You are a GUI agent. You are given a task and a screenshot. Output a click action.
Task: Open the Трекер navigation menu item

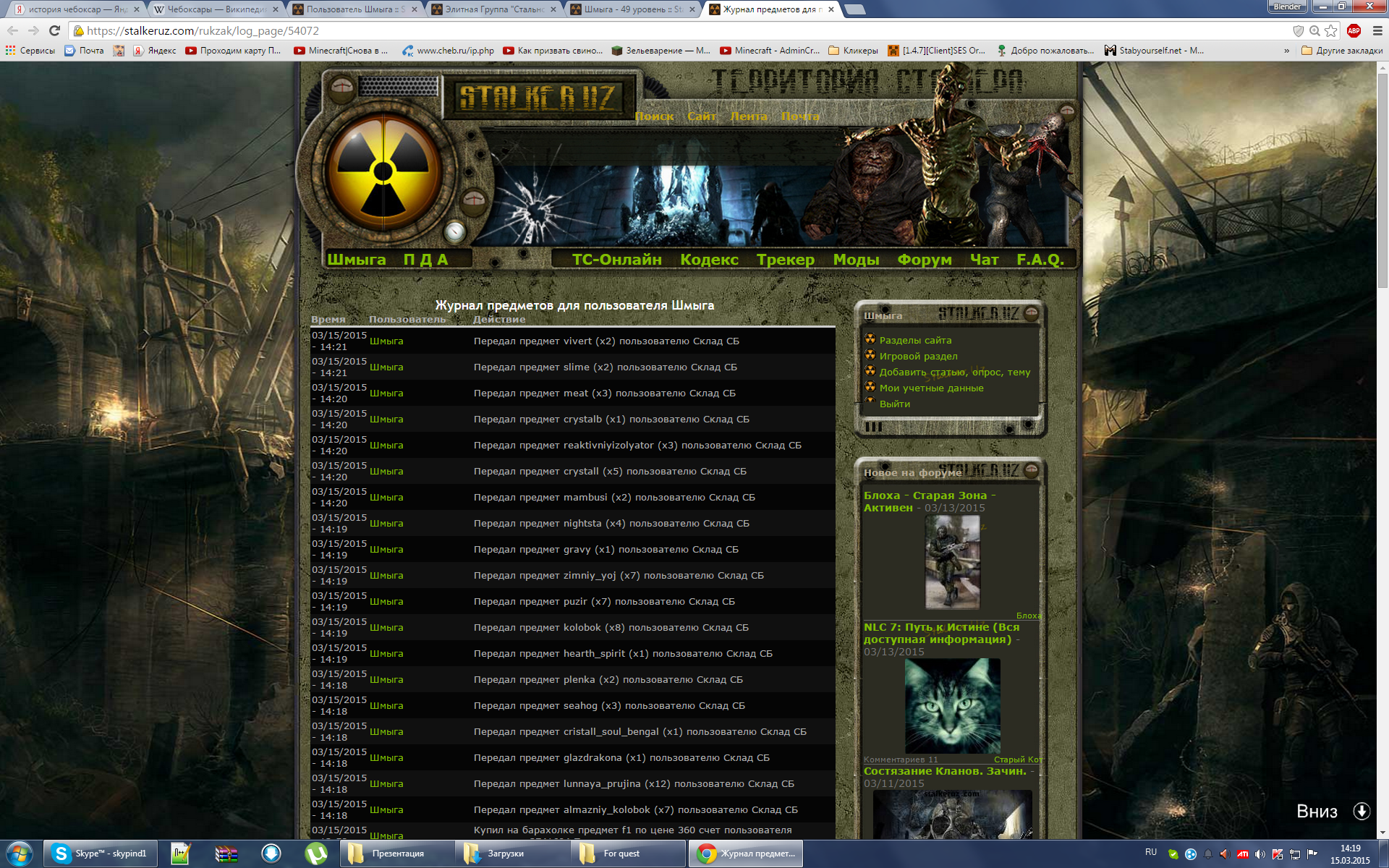[x=785, y=260]
